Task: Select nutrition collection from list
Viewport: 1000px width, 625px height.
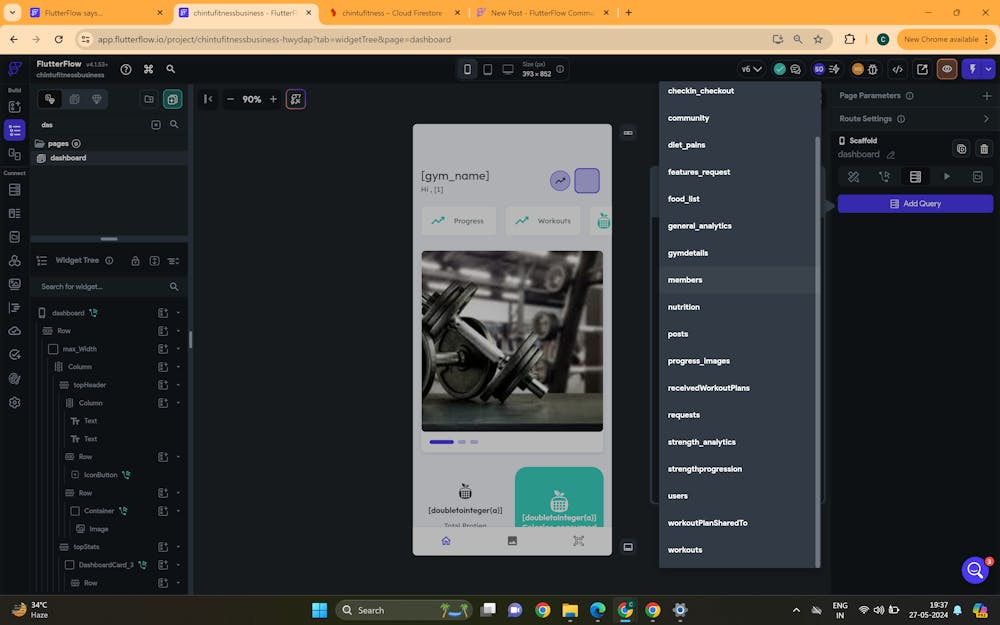Action: coord(737,307)
